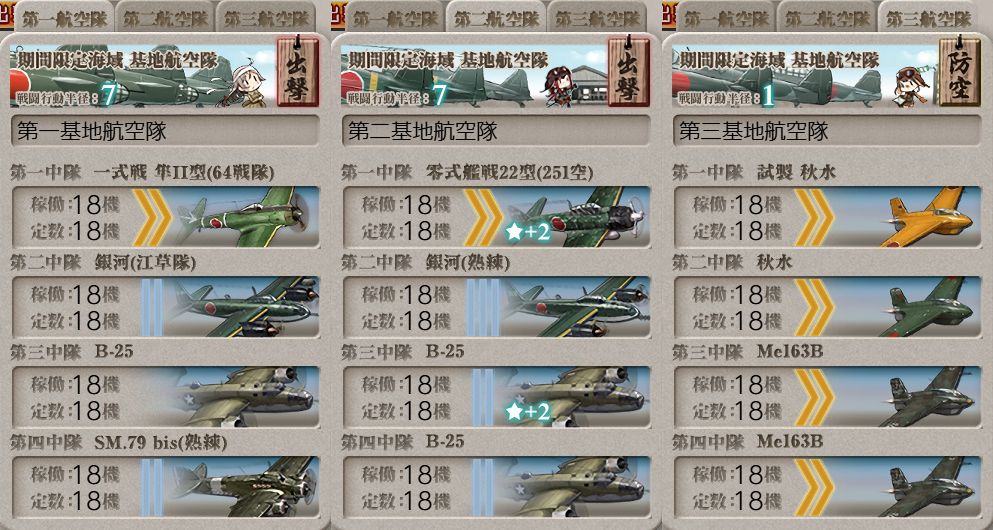Click the 第二基地航空隊 banner with combat radius 7
This screenshot has width=993, height=530.
474,75
